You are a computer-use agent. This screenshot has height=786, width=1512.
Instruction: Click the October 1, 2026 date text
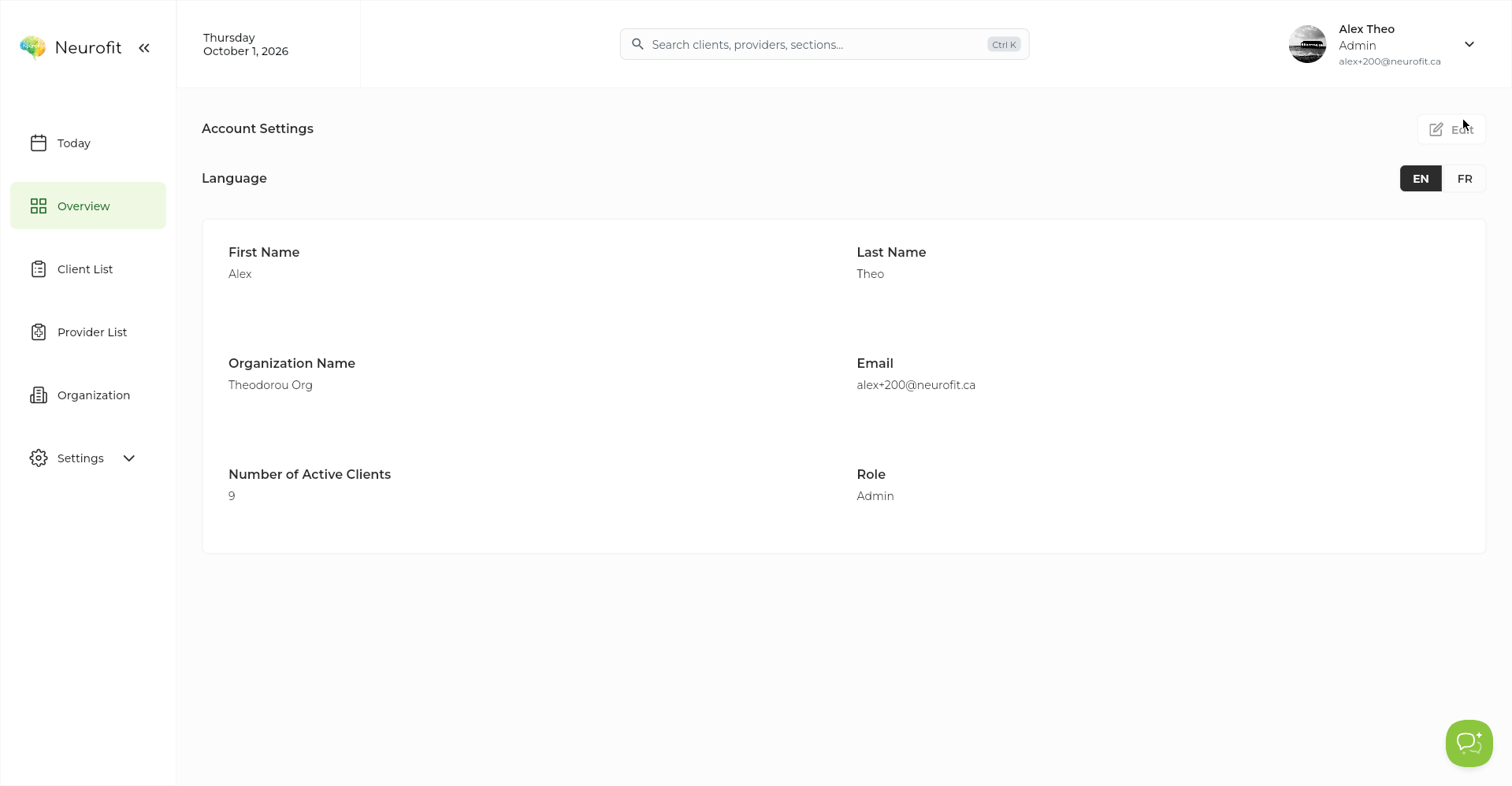click(246, 51)
